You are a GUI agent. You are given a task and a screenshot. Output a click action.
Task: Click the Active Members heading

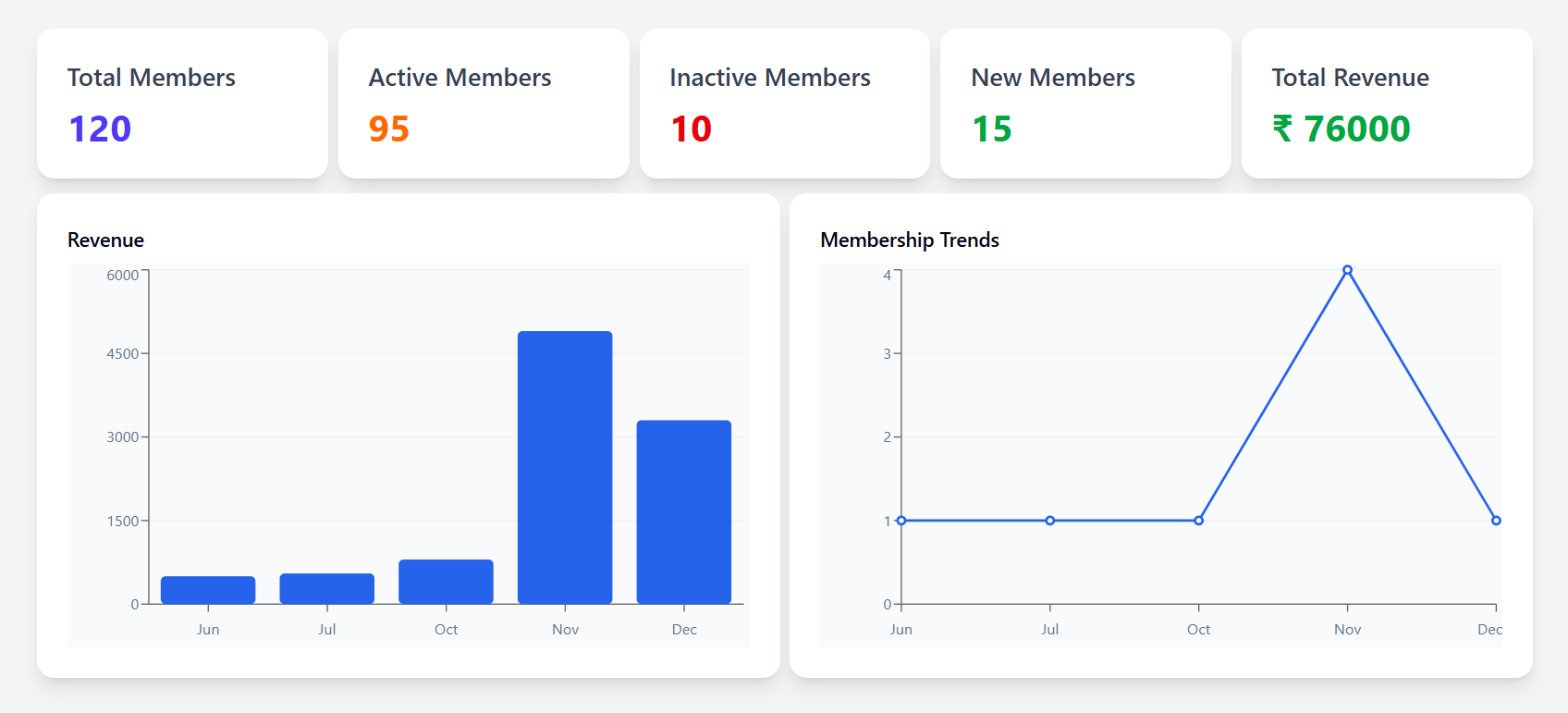point(459,78)
